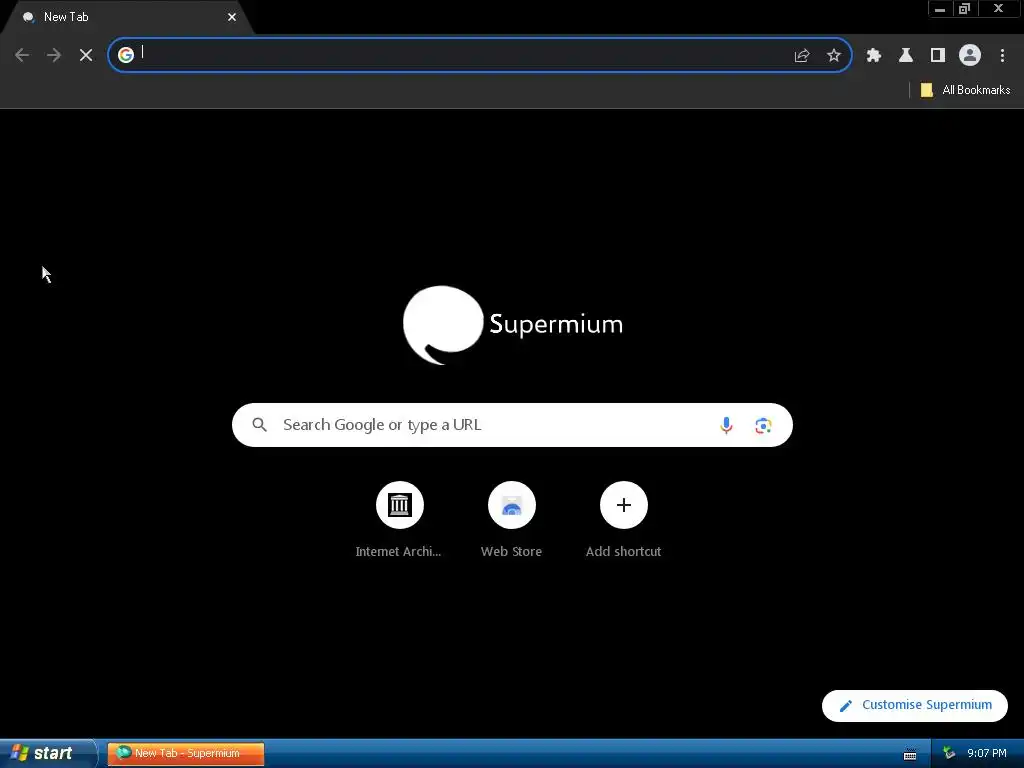This screenshot has height=768, width=1024.
Task: Click the Supermium logo
Action: [513, 325]
